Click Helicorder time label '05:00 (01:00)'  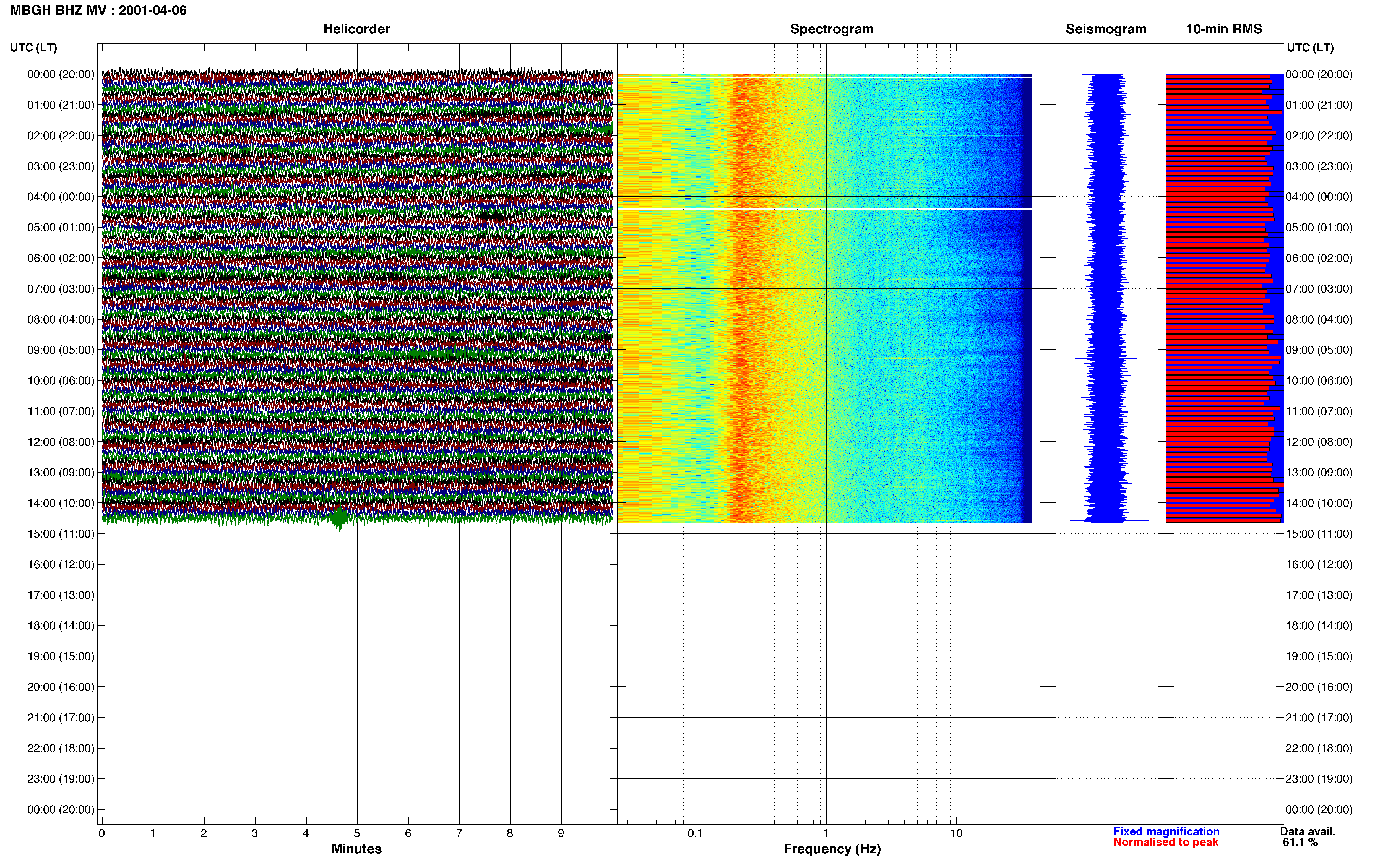(x=61, y=227)
